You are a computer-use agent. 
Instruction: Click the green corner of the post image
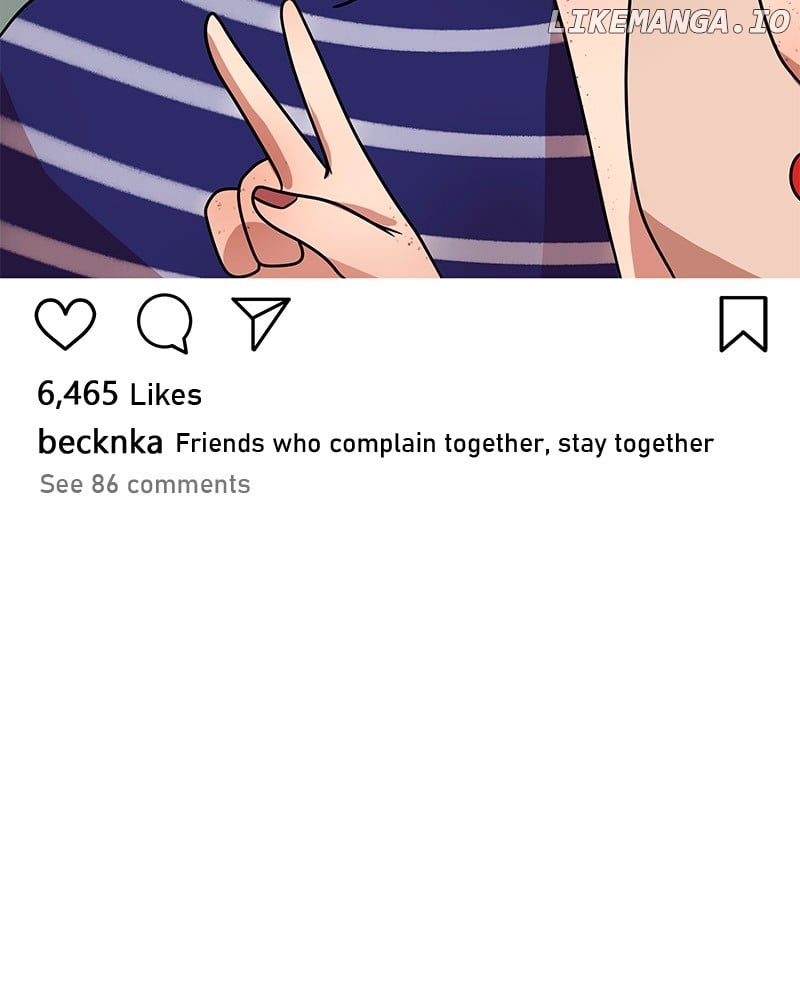pos(8,14)
